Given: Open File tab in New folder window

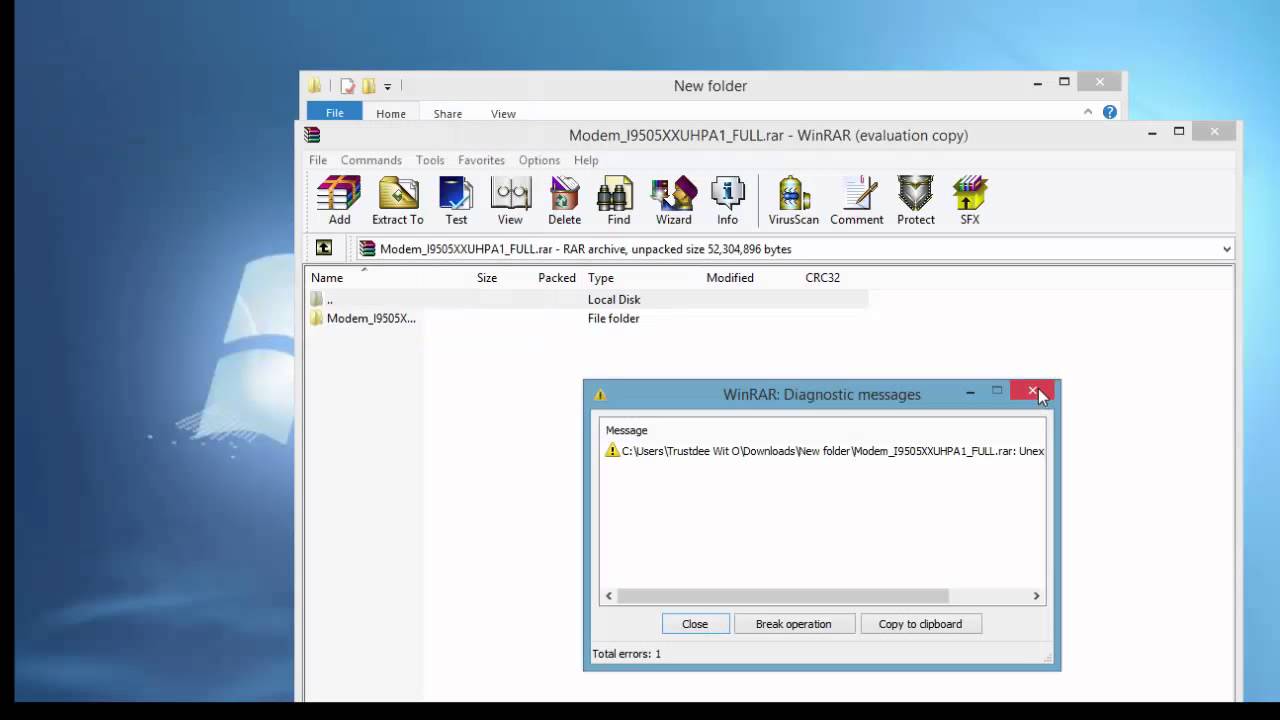Looking at the screenshot, I should (335, 113).
